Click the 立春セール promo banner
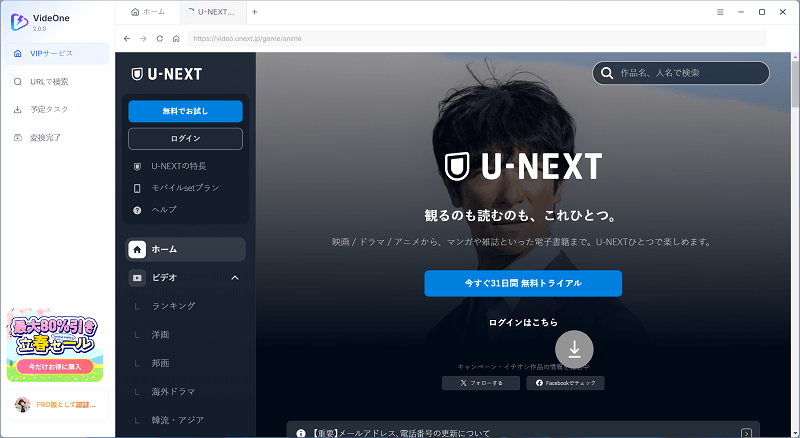Screen dimensions: 800x438 coord(55,344)
